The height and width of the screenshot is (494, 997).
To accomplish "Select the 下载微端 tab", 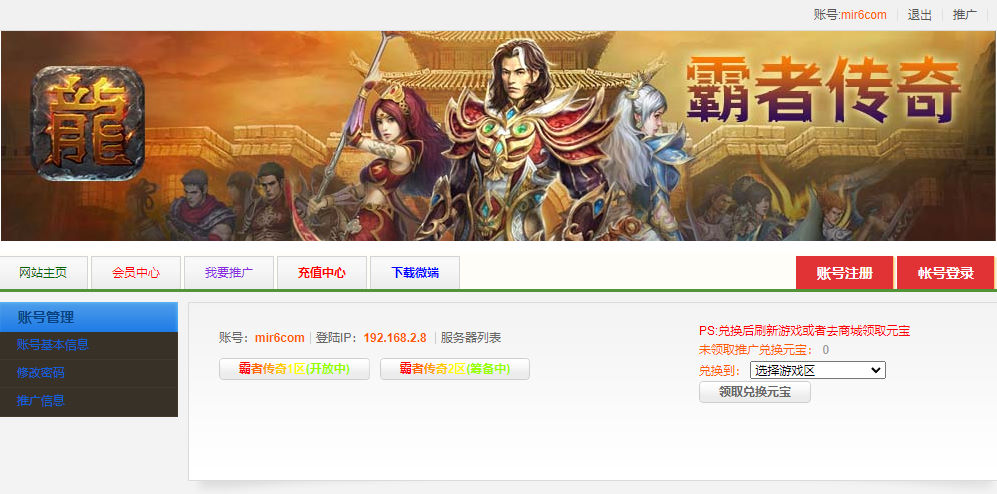I will (x=415, y=273).
